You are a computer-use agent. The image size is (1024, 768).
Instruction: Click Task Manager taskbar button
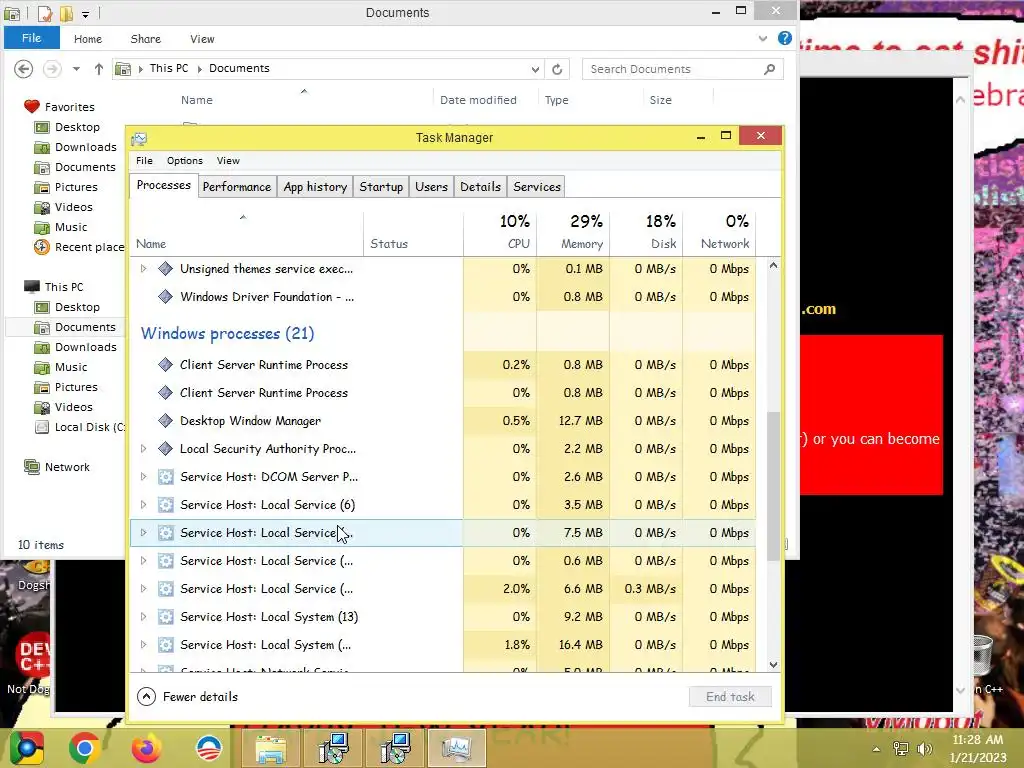pyautogui.click(x=456, y=748)
